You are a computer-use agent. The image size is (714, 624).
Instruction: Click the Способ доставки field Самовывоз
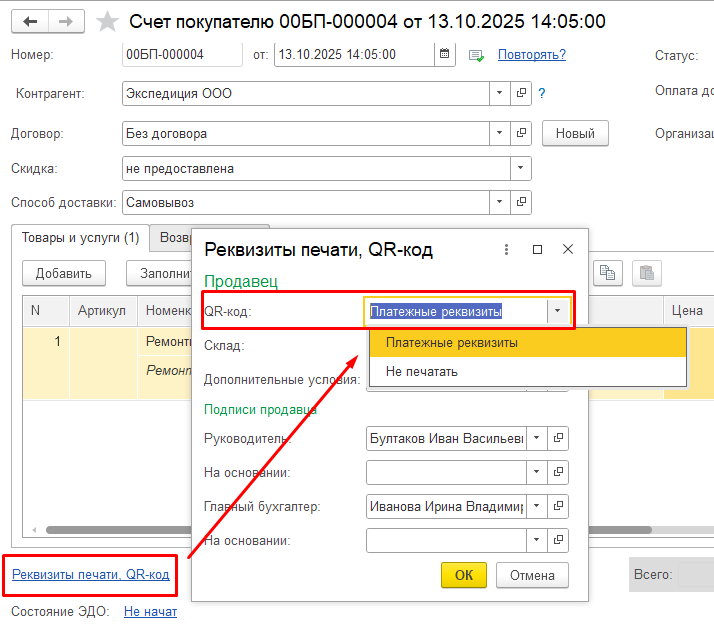(306, 202)
